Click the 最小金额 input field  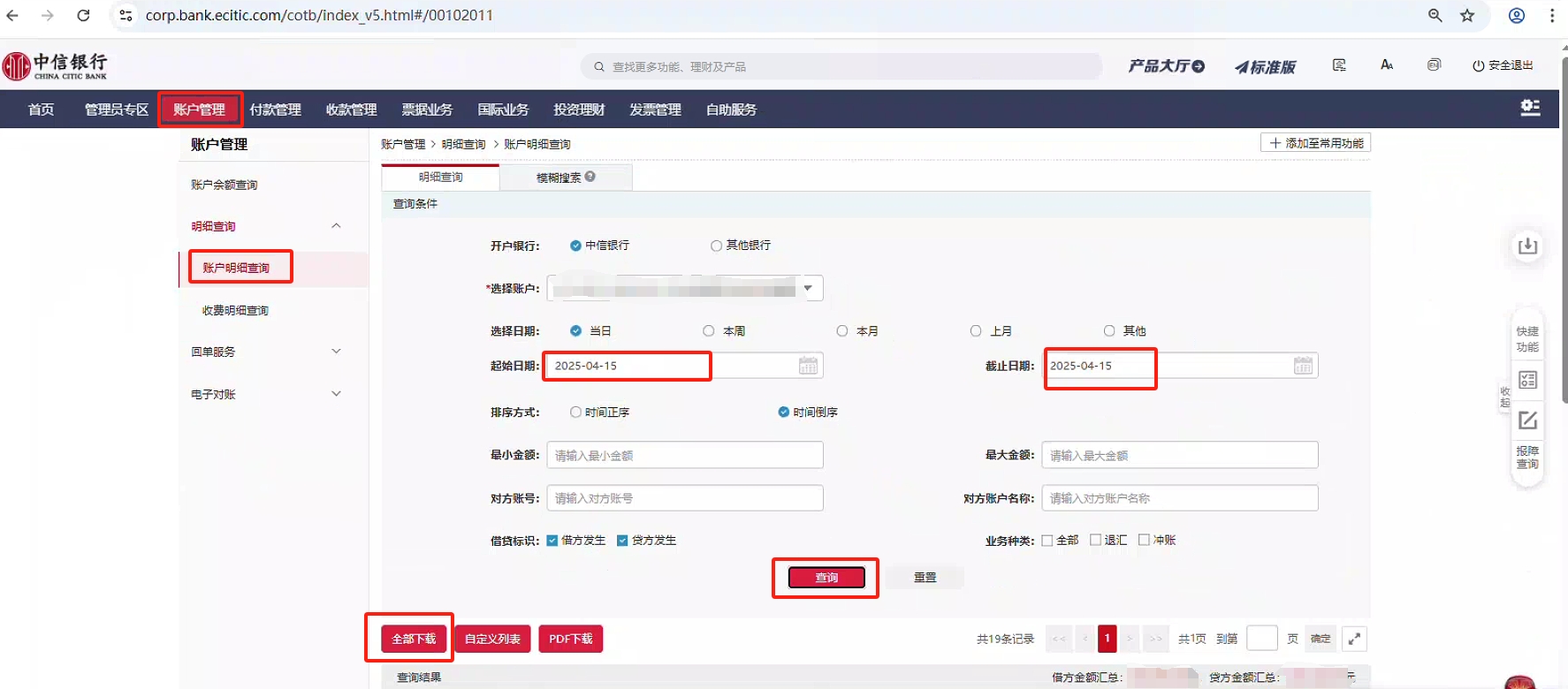click(684, 456)
